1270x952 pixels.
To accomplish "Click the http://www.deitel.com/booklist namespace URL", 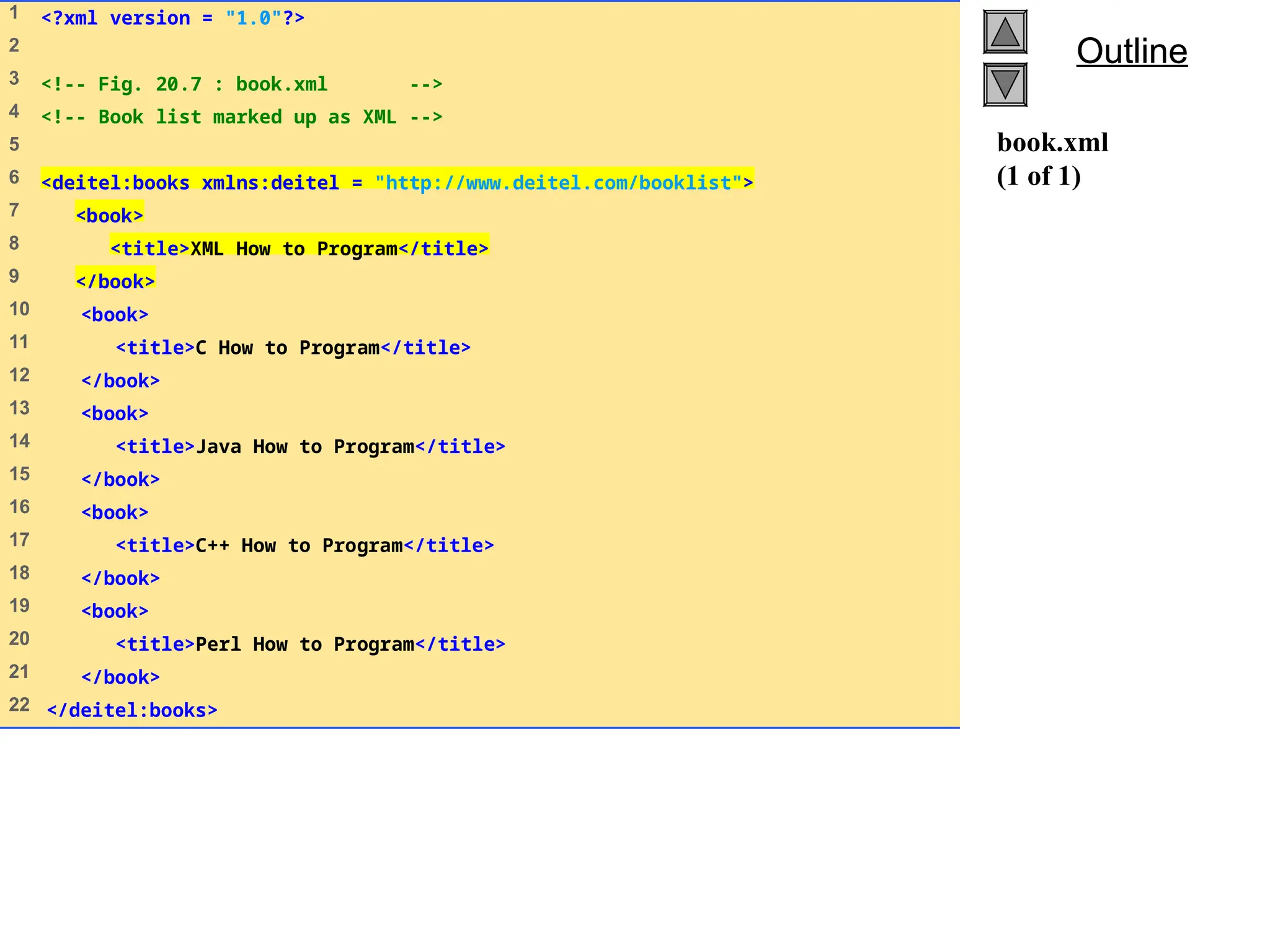I will click(559, 182).
